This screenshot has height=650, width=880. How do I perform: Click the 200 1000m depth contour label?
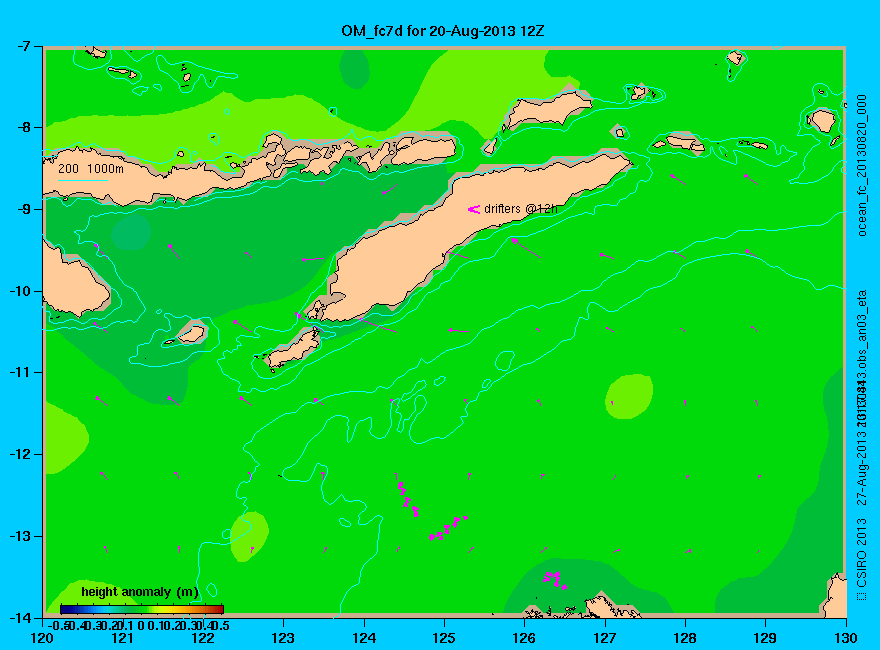[x=91, y=169]
